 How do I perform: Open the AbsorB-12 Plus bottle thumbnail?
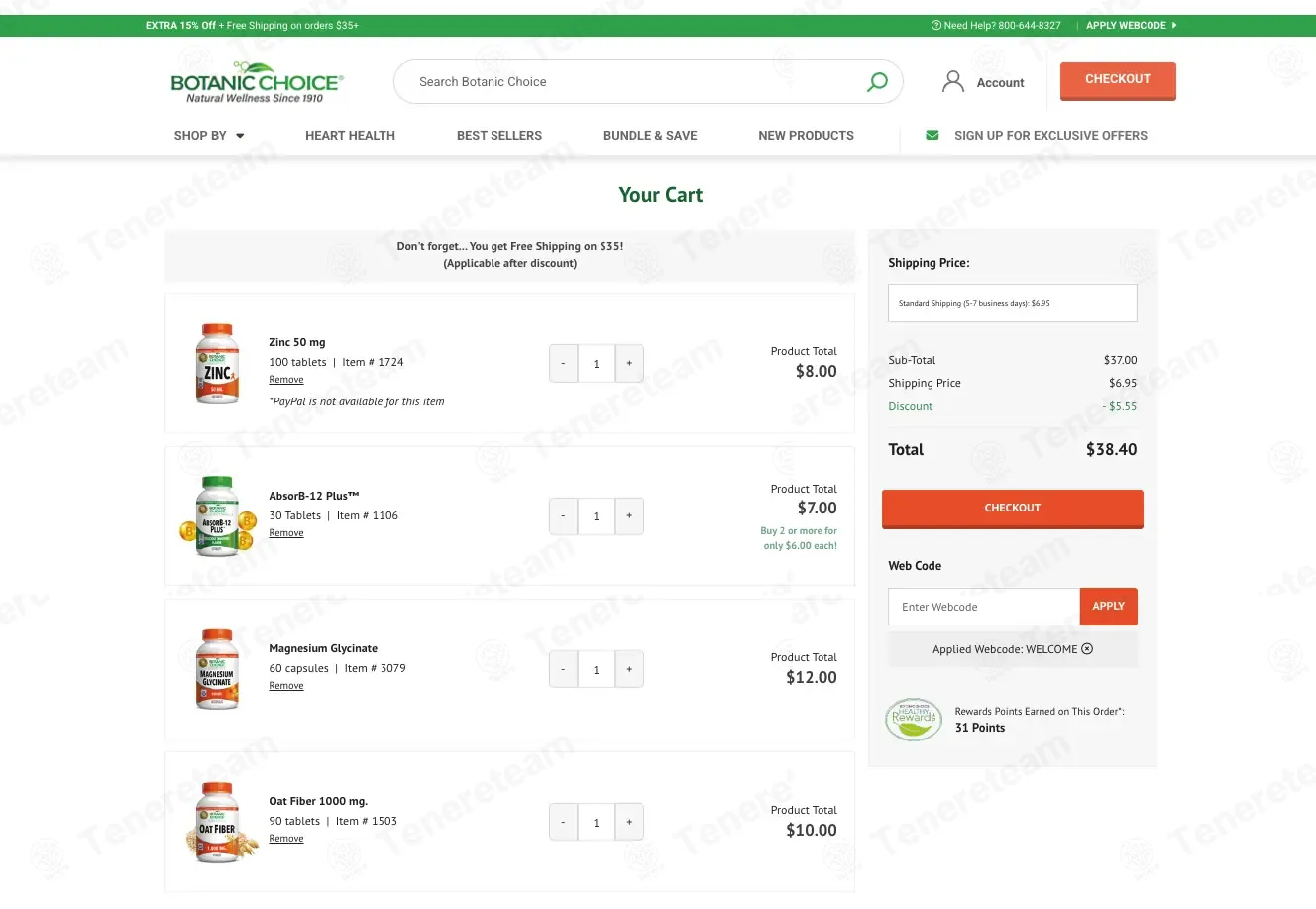(x=218, y=516)
